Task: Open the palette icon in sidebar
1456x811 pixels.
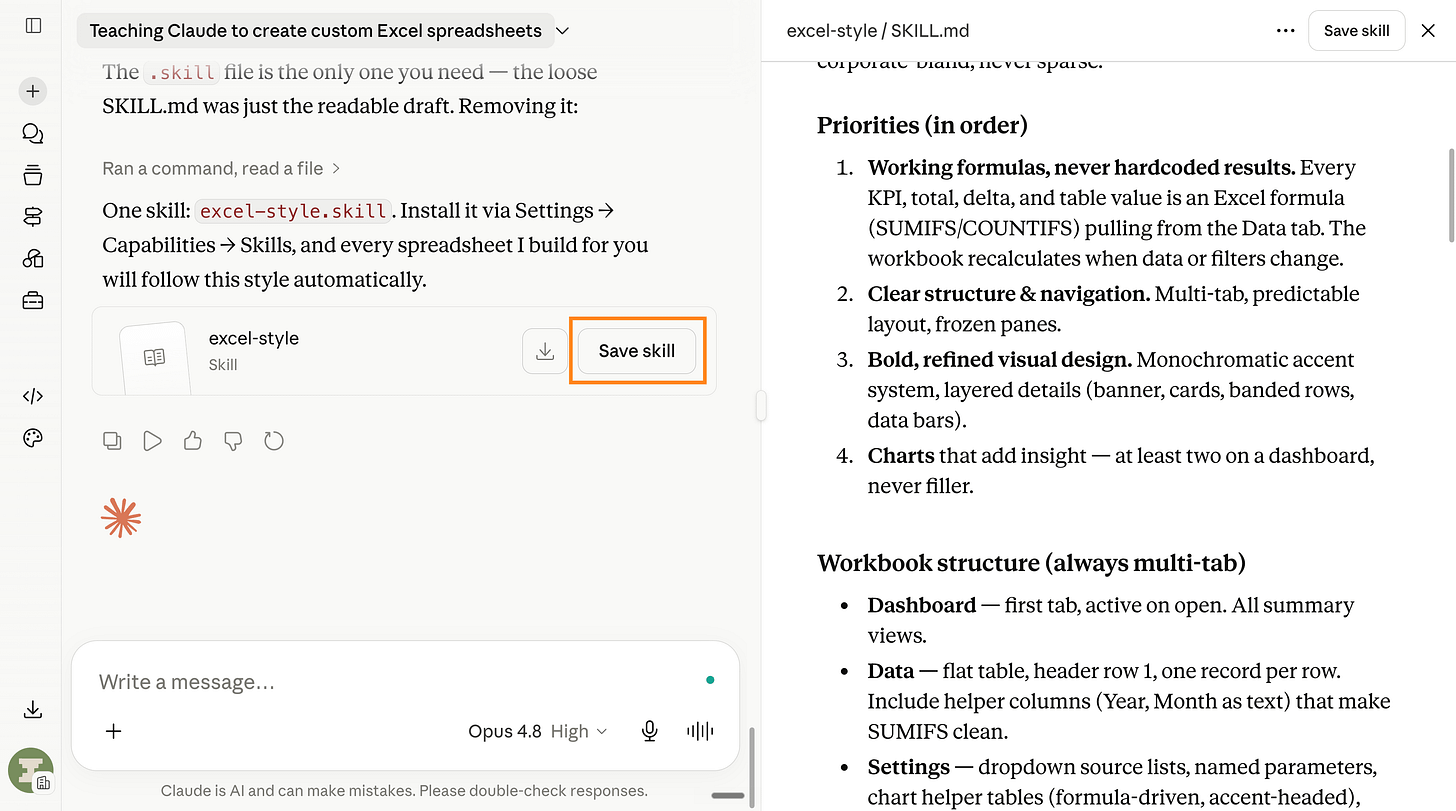Action: (33, 438)
